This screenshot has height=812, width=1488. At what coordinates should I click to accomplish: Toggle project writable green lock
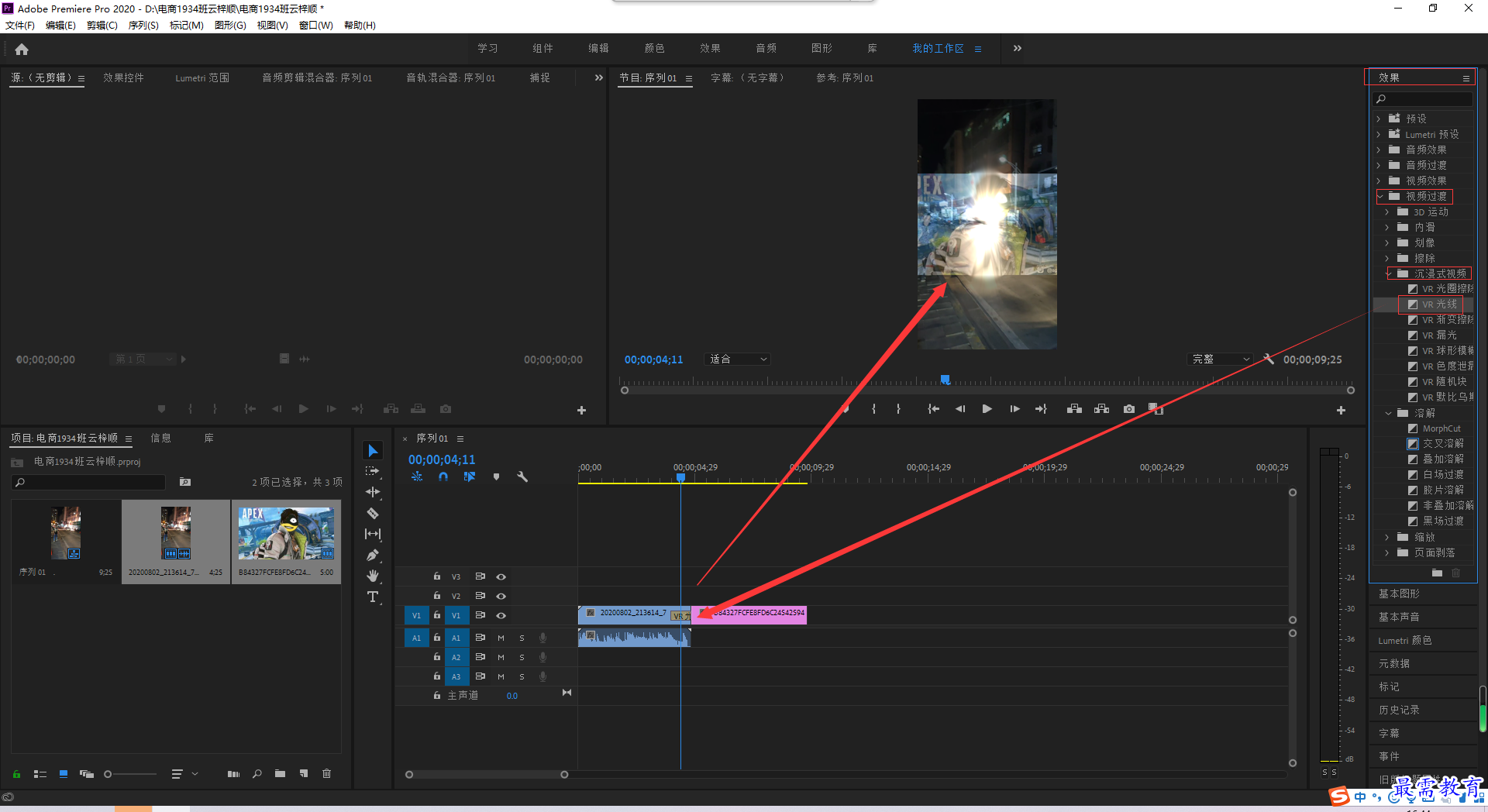[16, 774]
